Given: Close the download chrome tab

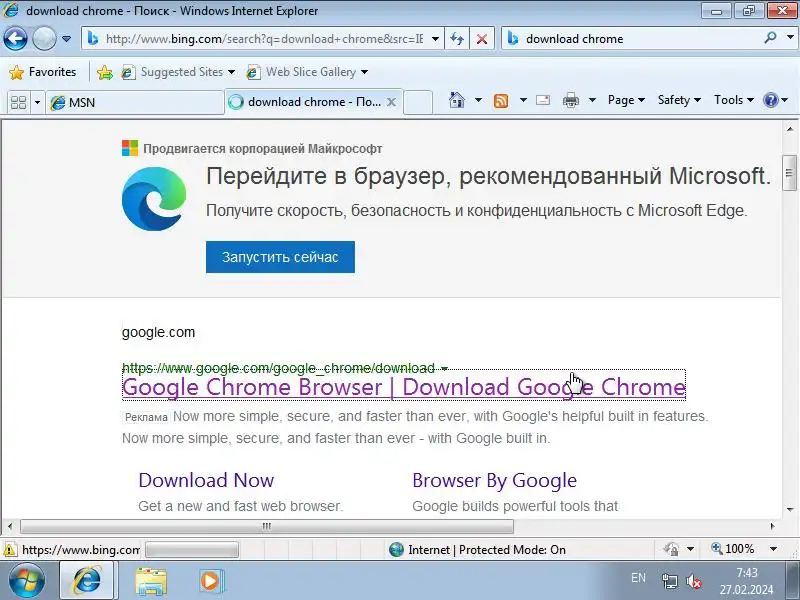Looking at the screenshot, I should point(391,102).
